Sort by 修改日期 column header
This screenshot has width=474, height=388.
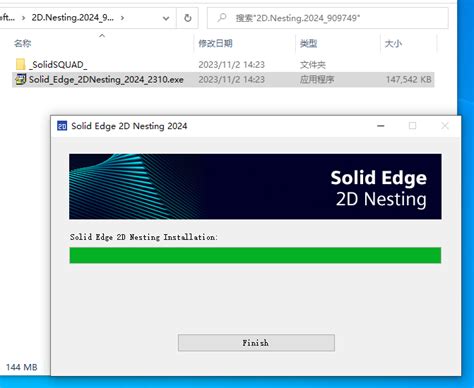pos(215,43)
